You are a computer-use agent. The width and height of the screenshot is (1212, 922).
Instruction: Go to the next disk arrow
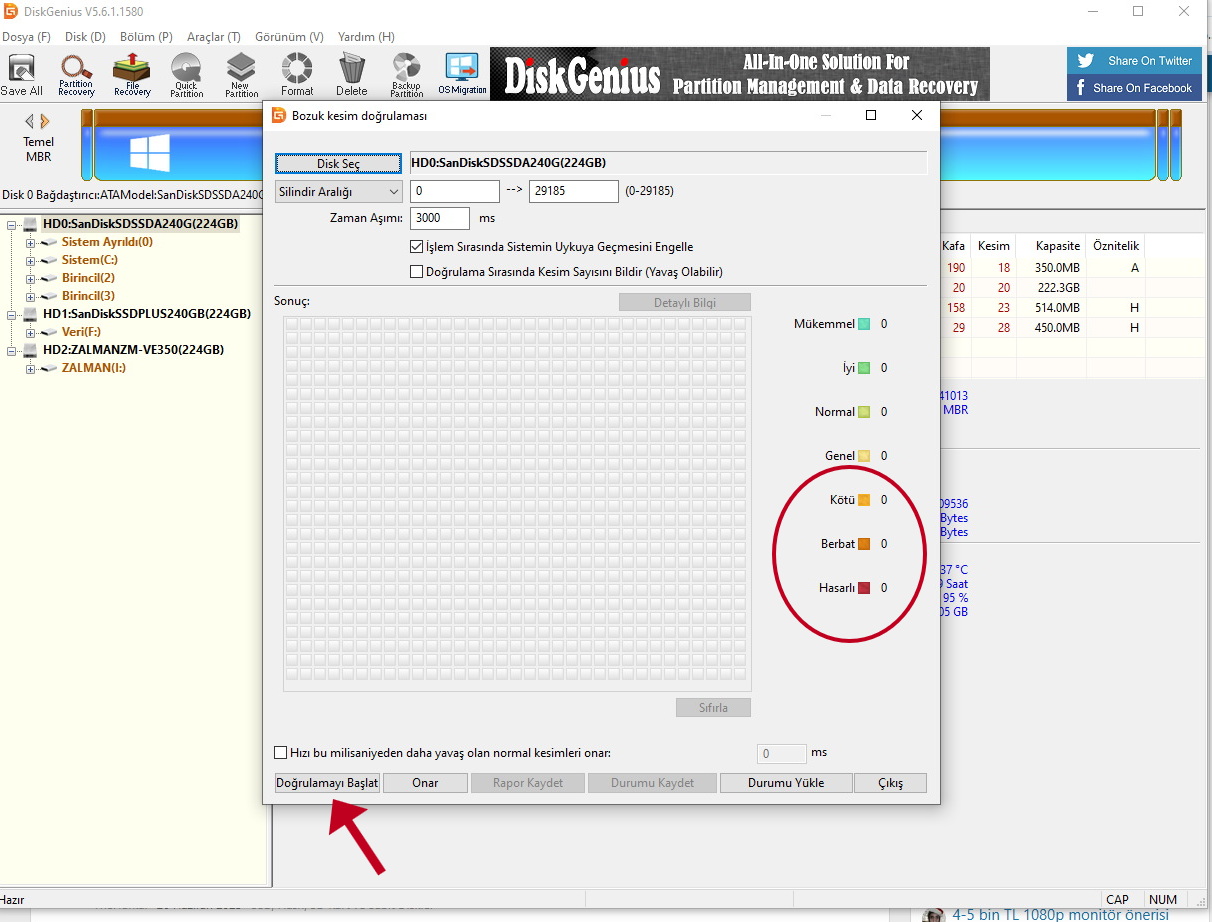pos(45,121)
